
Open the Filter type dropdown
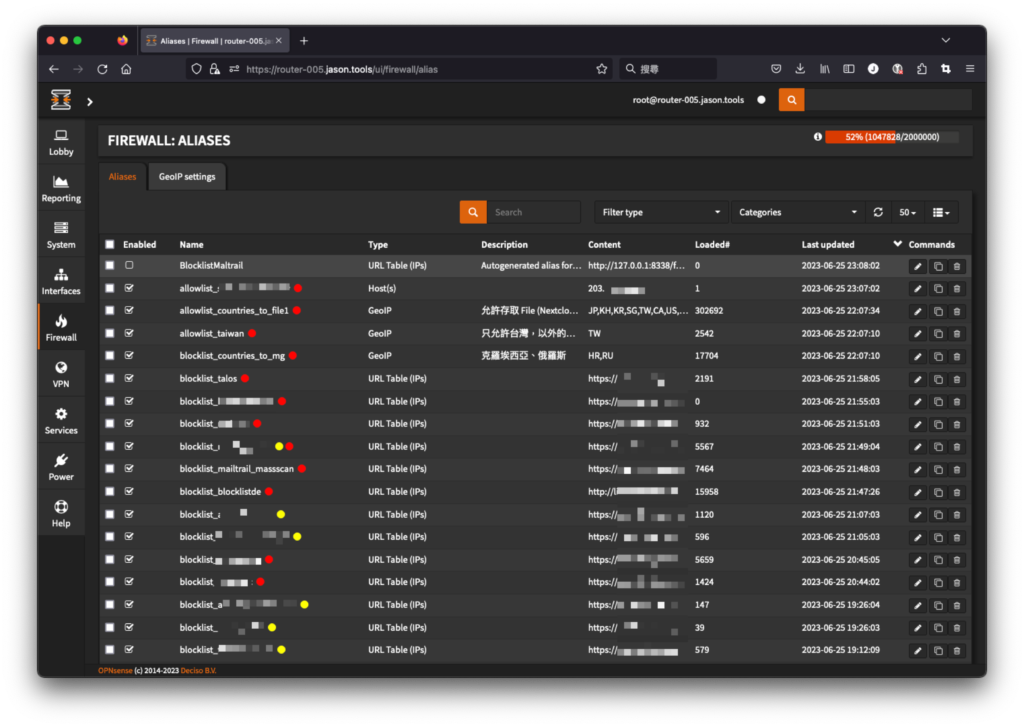coord(660,212)
